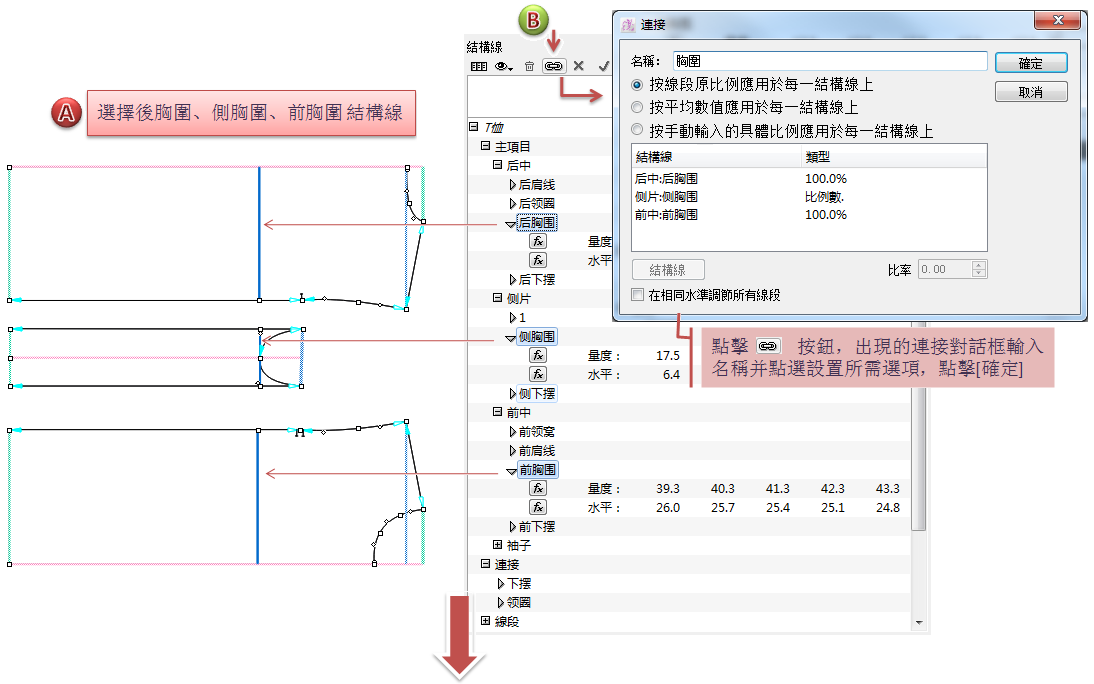Click the table columns icon in 結構線 toolbar
Image resolution: width=1094 pixels, height=684 pixels.
coord(479,66)
